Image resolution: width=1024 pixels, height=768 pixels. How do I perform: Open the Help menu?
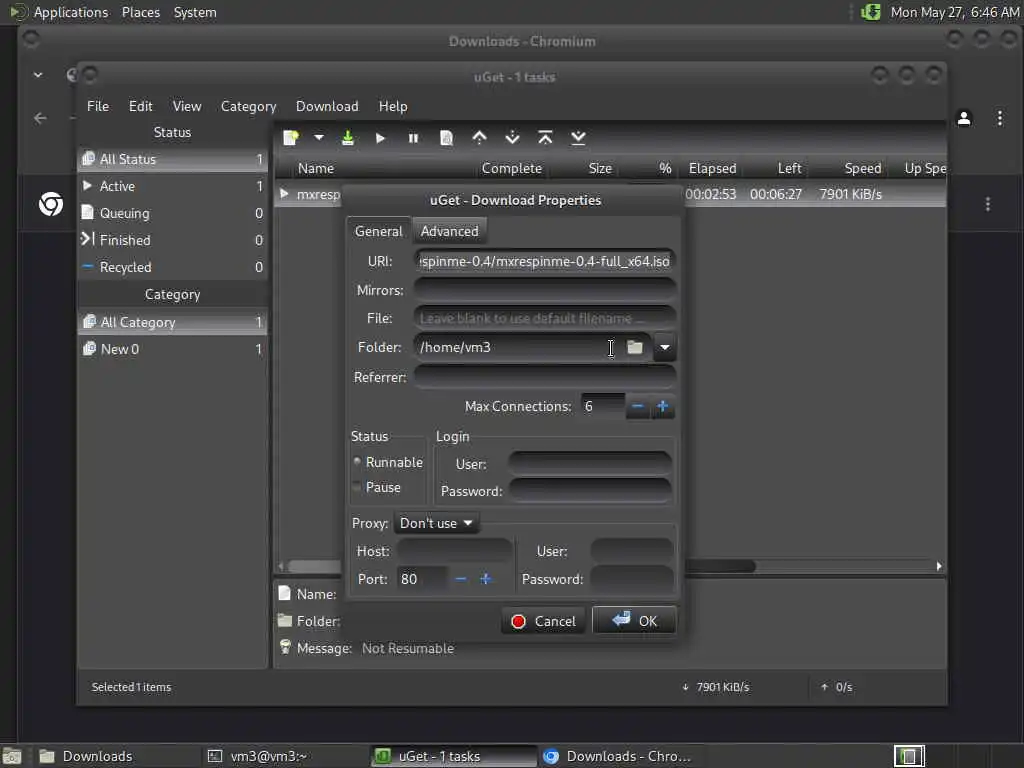393,106
